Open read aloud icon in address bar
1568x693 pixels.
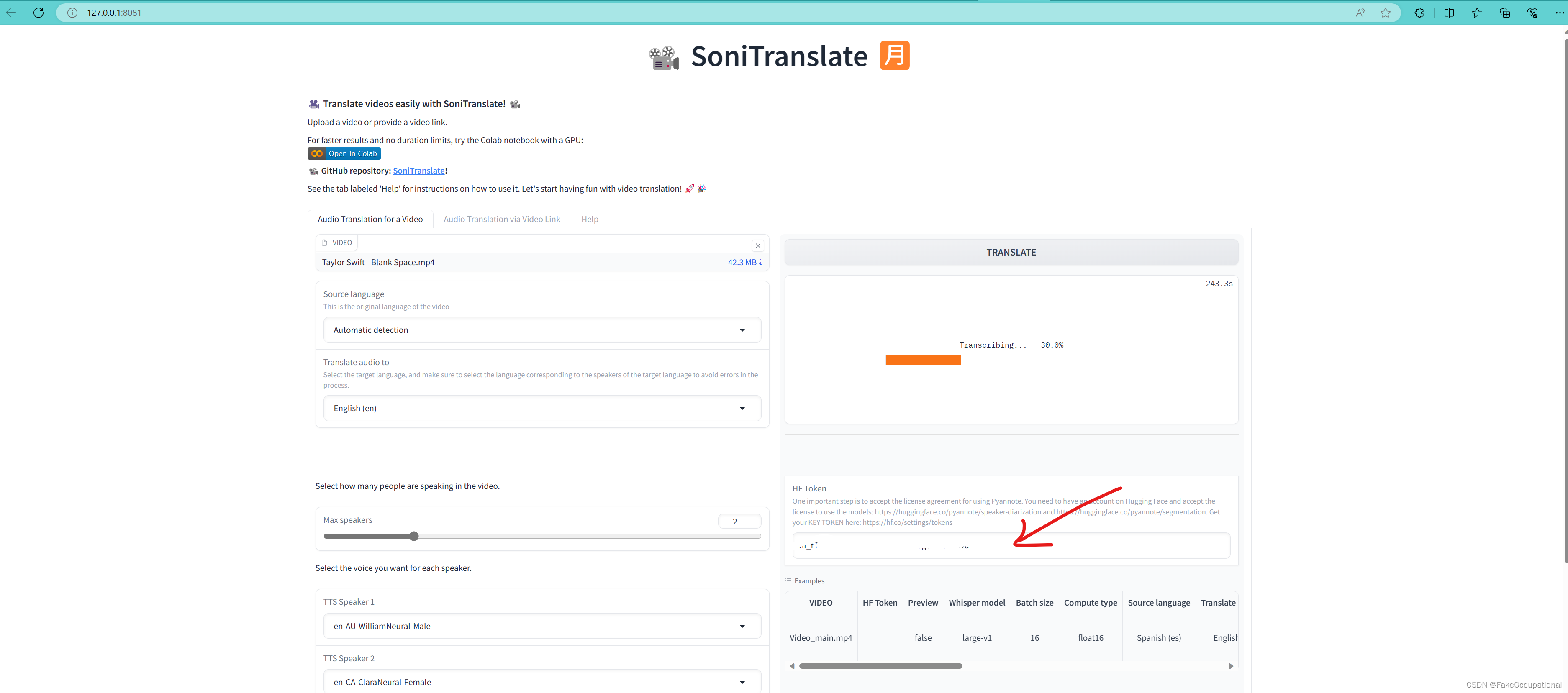(1360, 13)
